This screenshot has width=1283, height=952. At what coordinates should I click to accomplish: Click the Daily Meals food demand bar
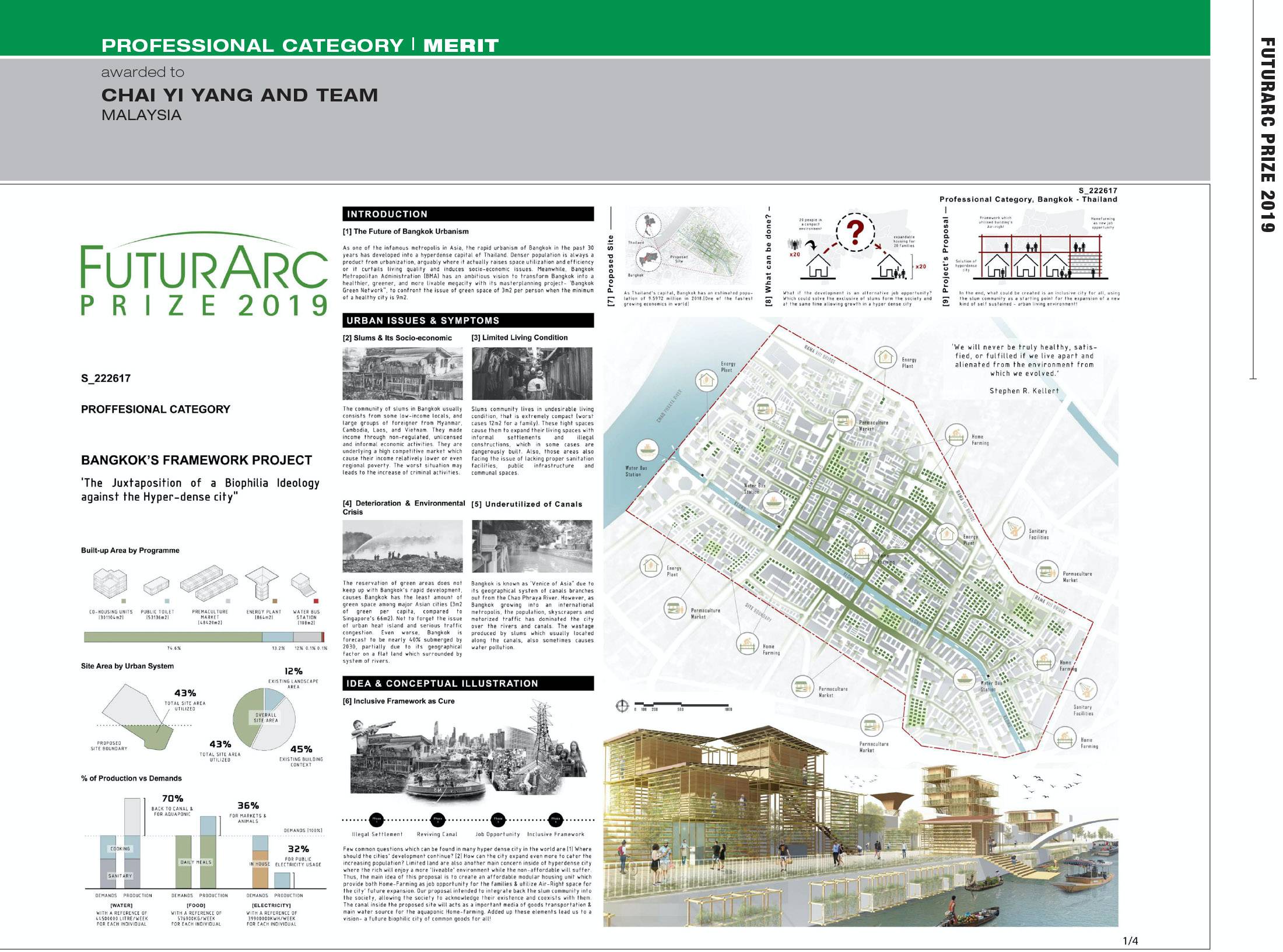coord(184,862)
